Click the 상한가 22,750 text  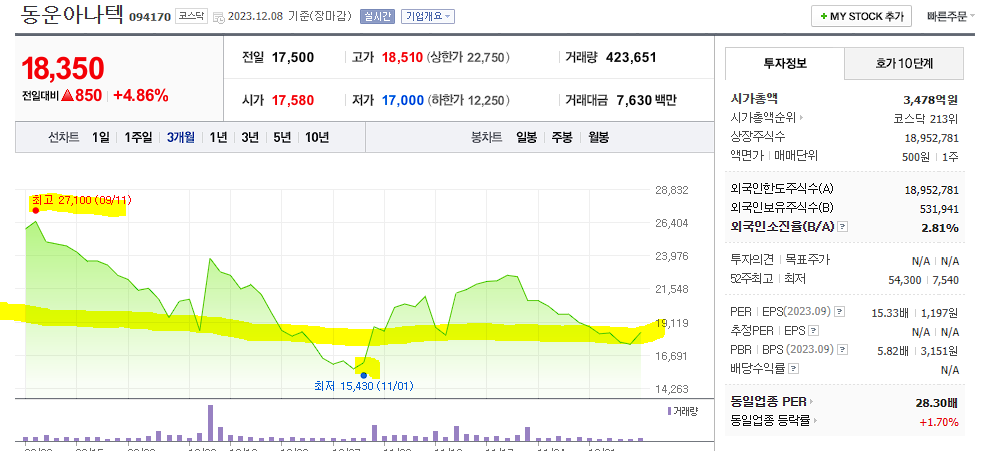pyautogui.click(x=468, y=58)
